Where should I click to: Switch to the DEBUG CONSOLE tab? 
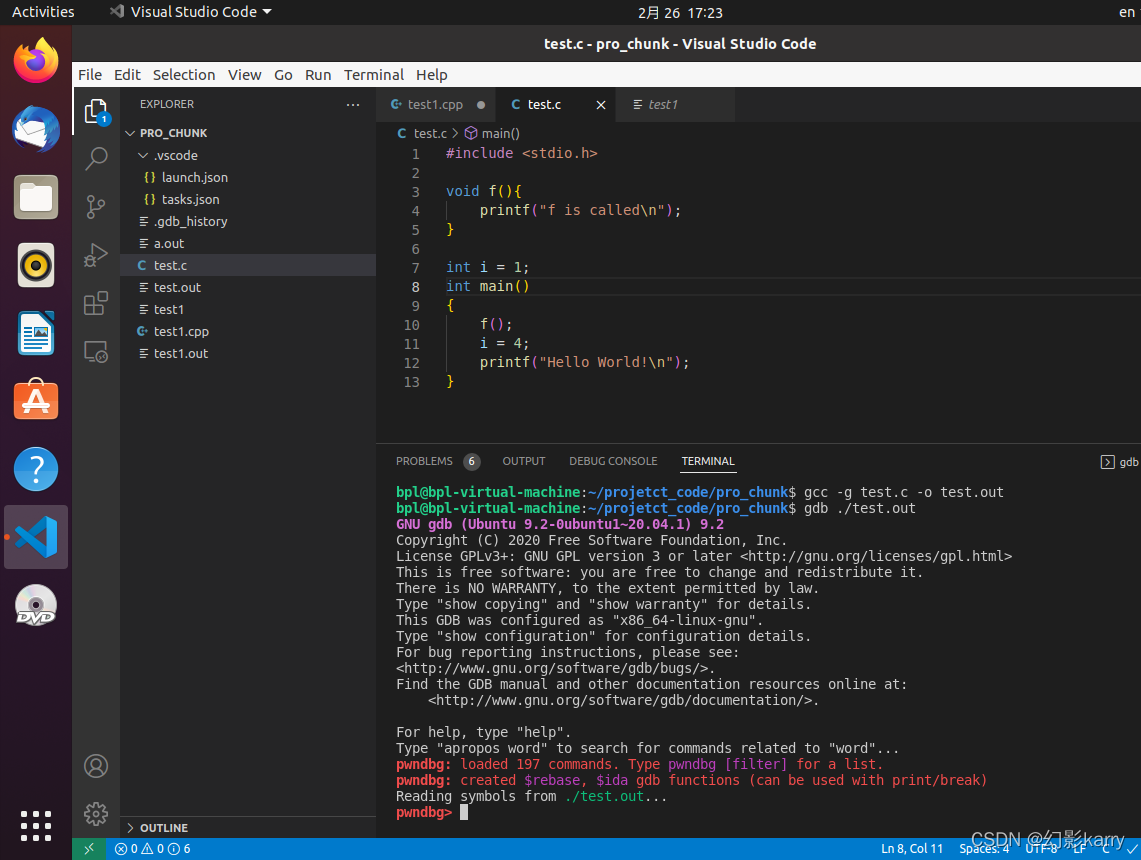coord(613,461)
